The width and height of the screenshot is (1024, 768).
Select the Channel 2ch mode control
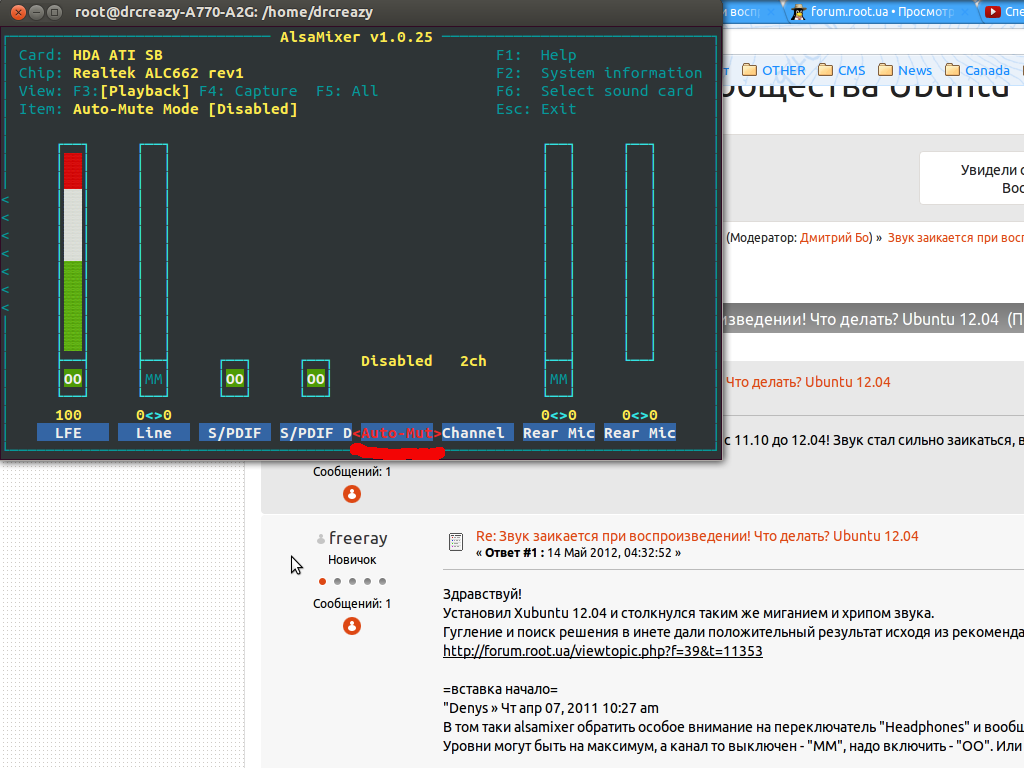click(x=473, y=433)
